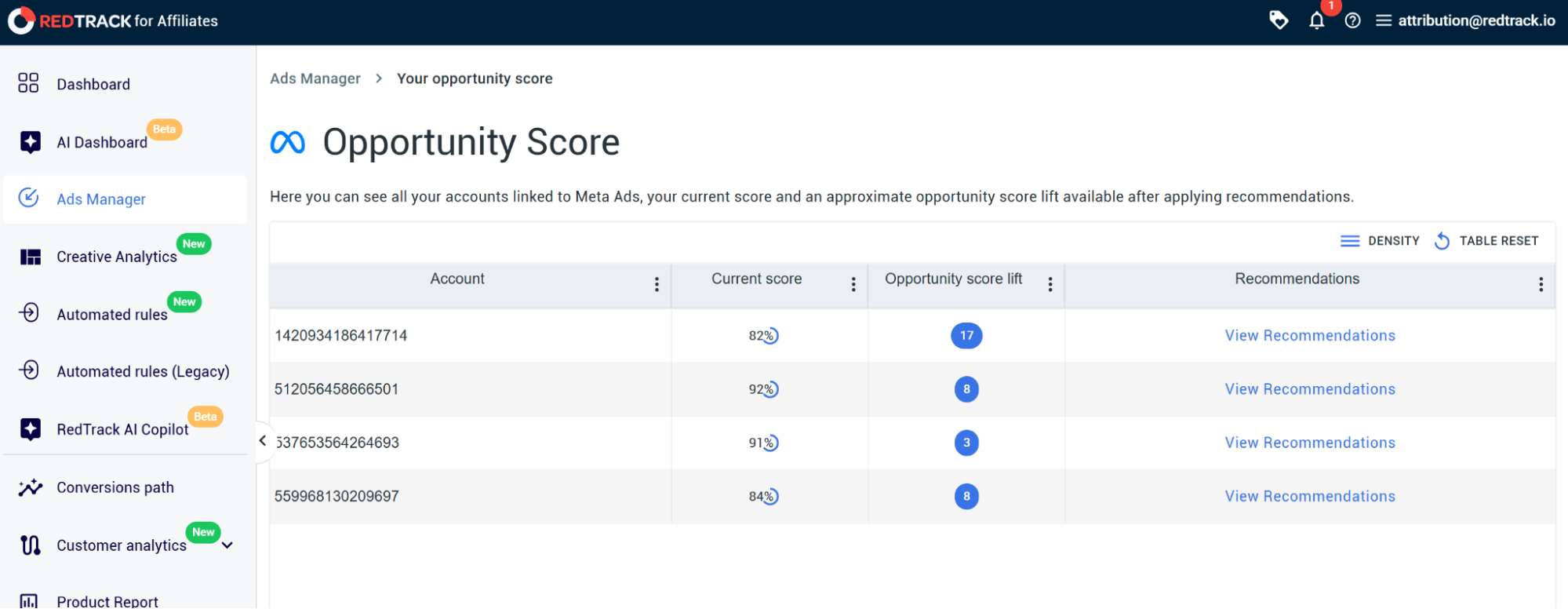Click the Recommendations column header
The height and width of the screenshot is (609, 1568).
click(x=1297, y=279)
